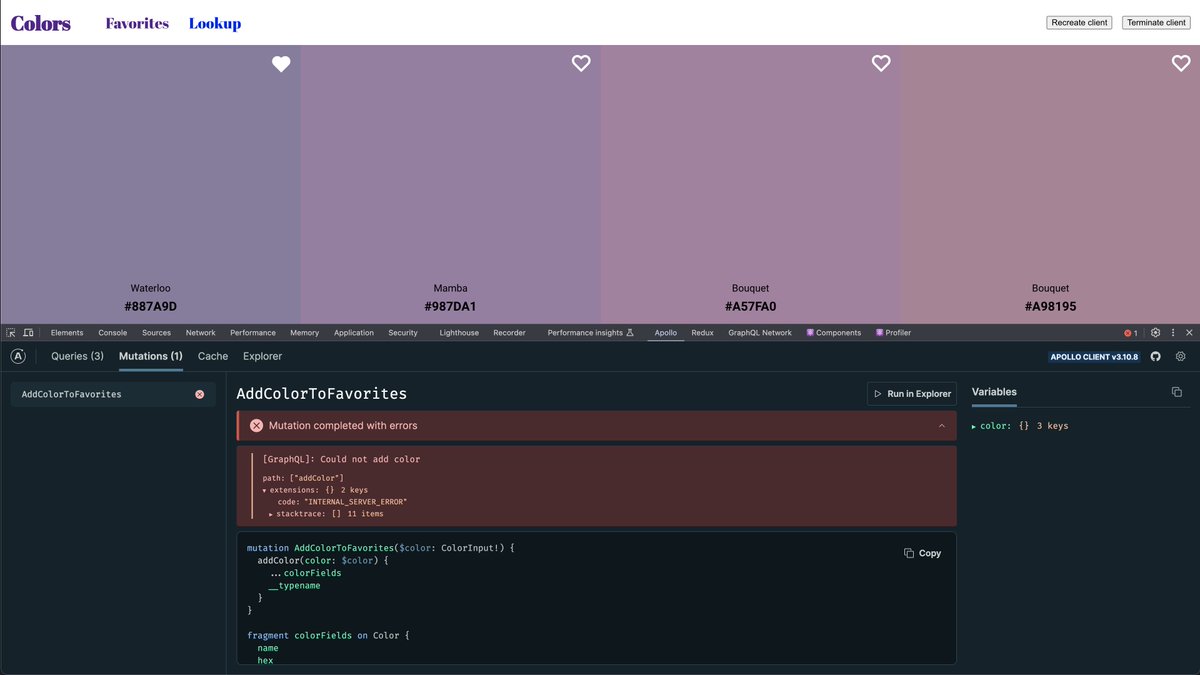Select the Variables panel heading
Viewport: 1200px width, 675px height.
pyautogui.click(x=994, y=392)
